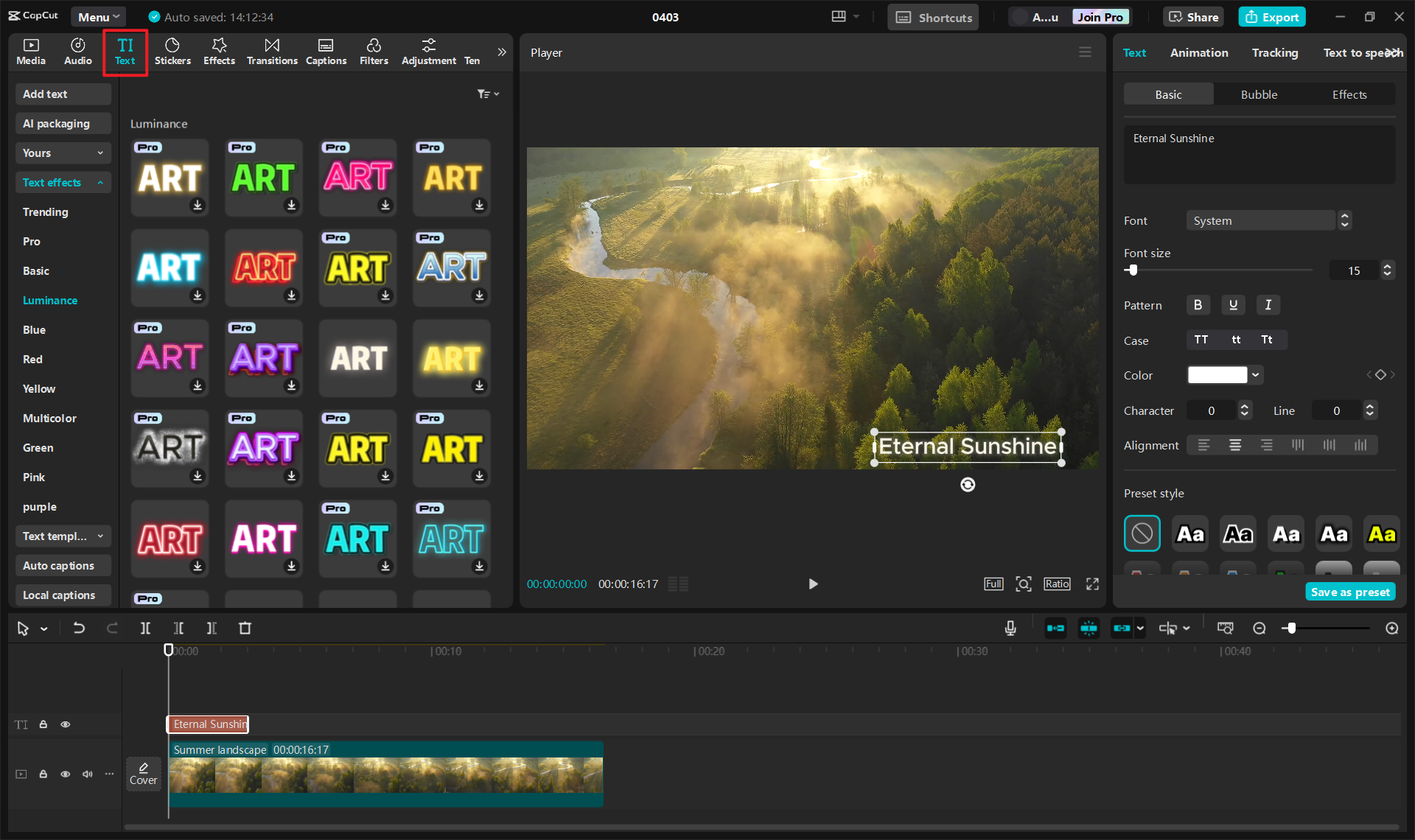This screenshot has width=1415, height=840.
Task: Delete selected clip with trash icon
Action: coord(245,628)
